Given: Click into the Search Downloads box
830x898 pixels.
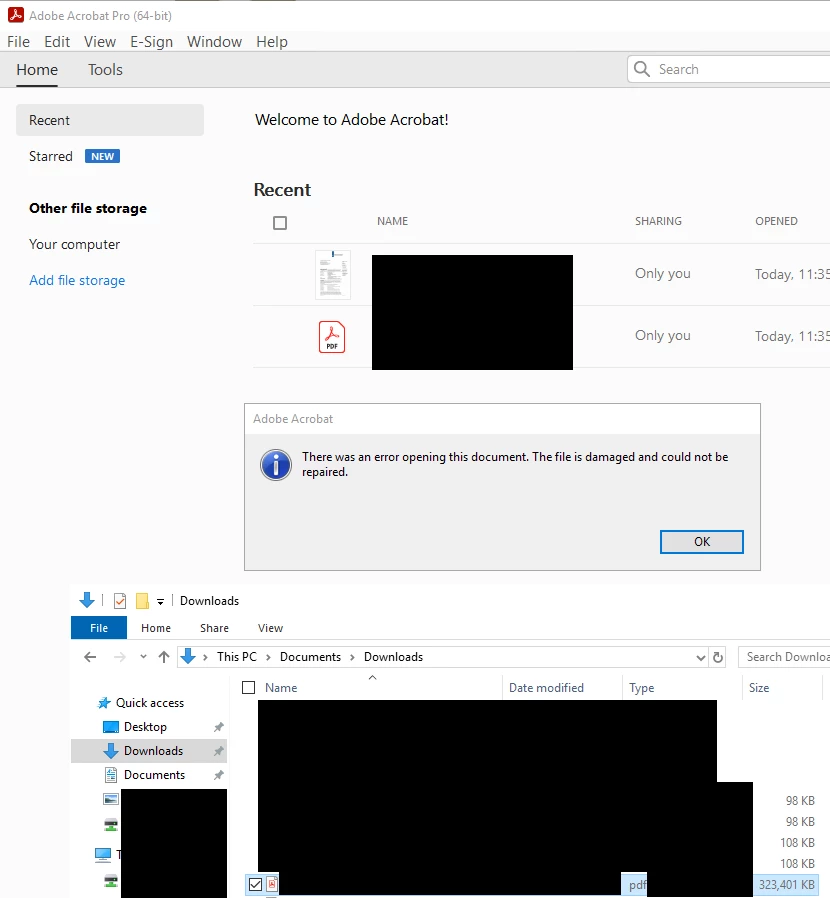Looking at the screenshot, I should click(784, 657).
